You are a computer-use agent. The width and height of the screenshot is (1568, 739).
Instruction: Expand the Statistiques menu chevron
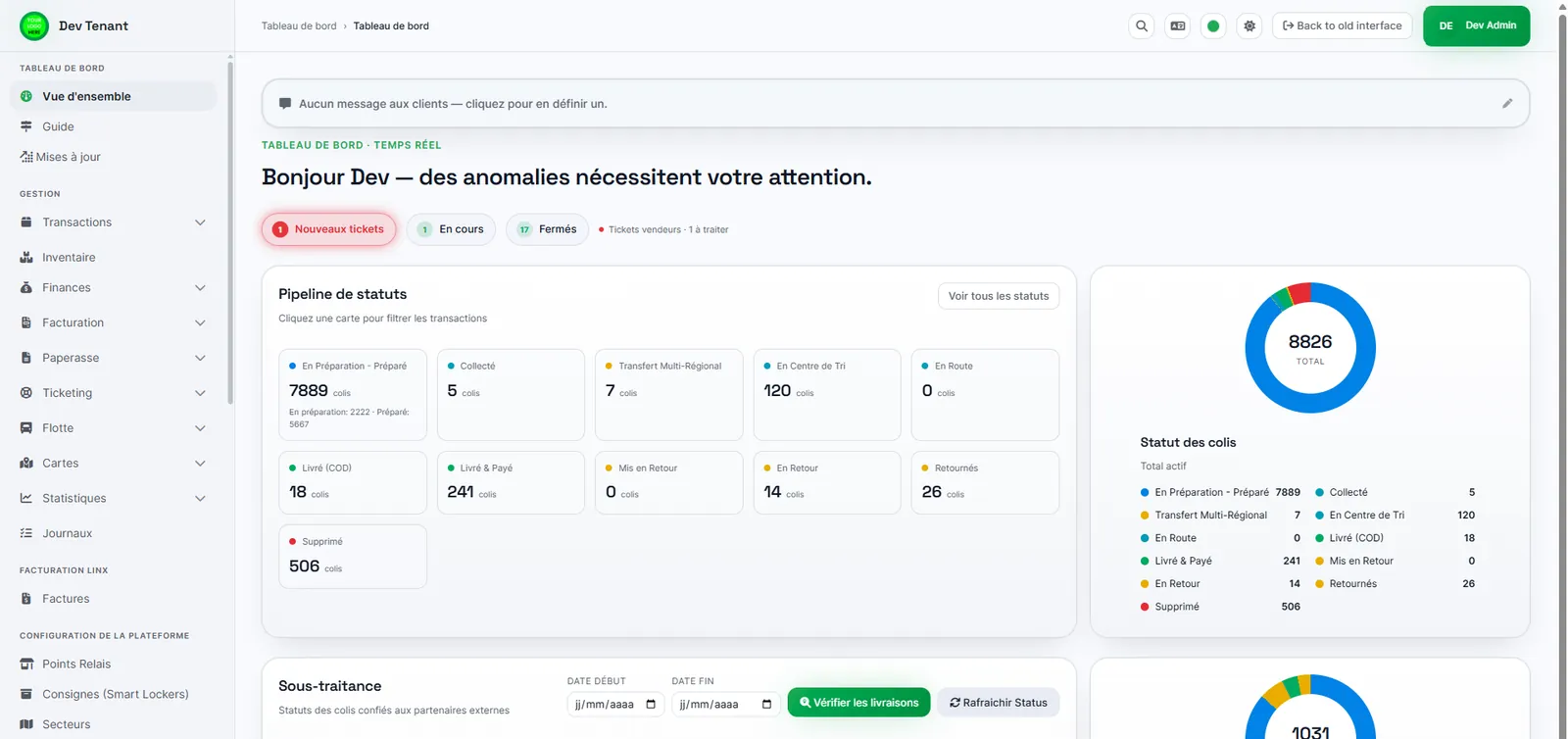tap(200, 498)
